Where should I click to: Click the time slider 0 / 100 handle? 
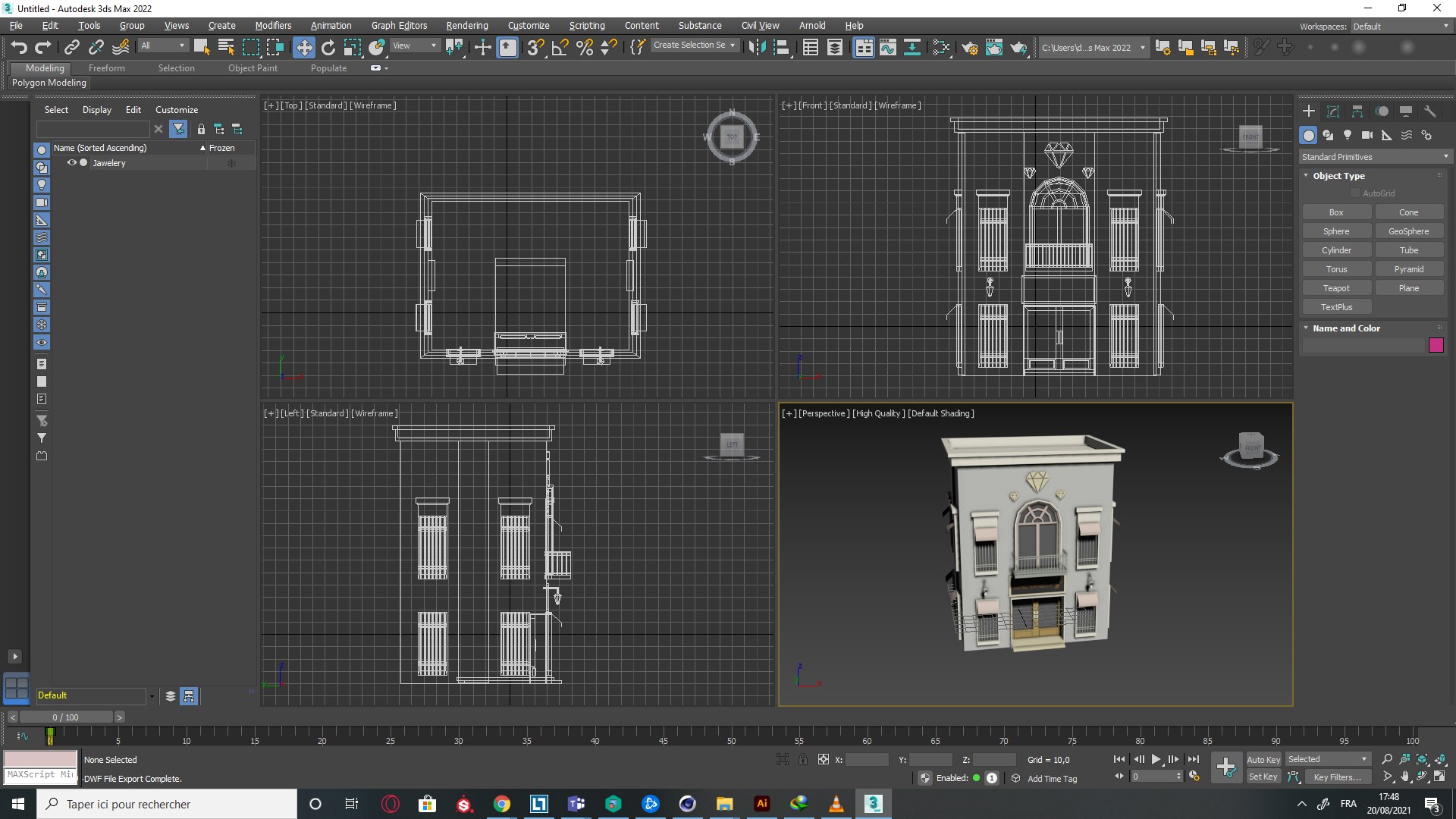pyautogui.click(x=66, y=717)
